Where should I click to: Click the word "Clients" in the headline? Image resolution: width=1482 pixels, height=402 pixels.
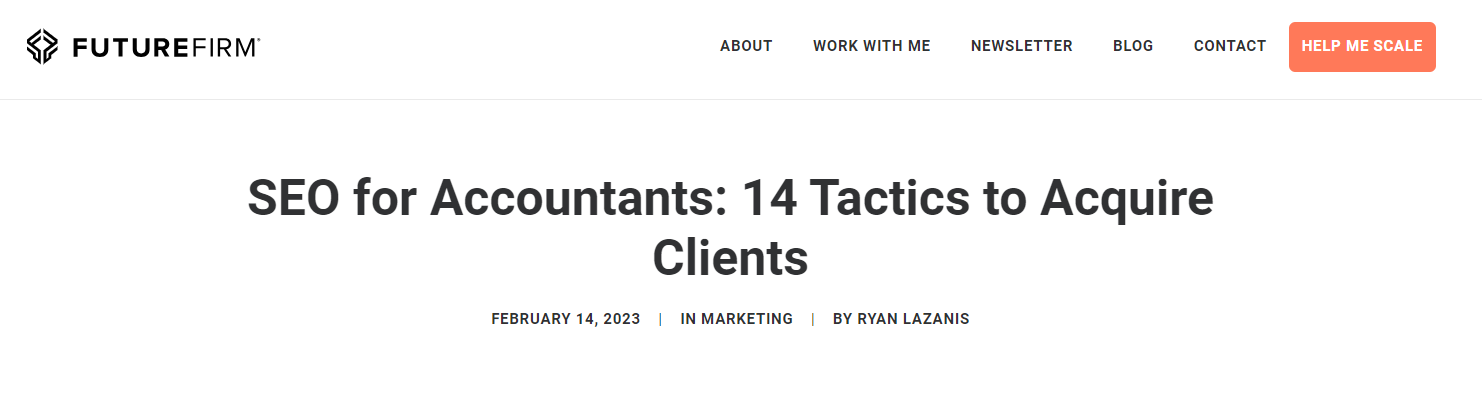coord(730,258)
